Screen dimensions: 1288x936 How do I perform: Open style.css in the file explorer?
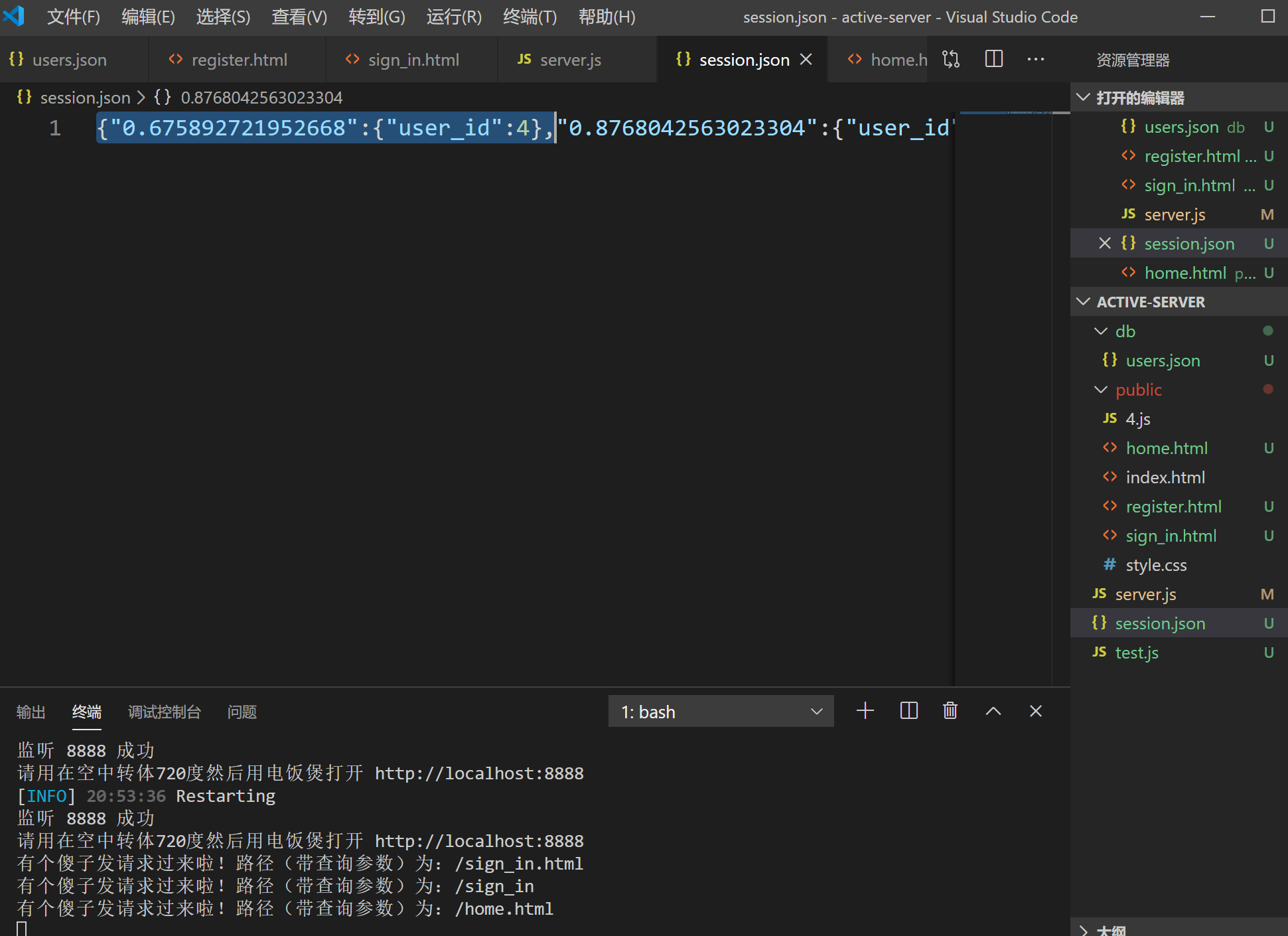coord(1155,565)
